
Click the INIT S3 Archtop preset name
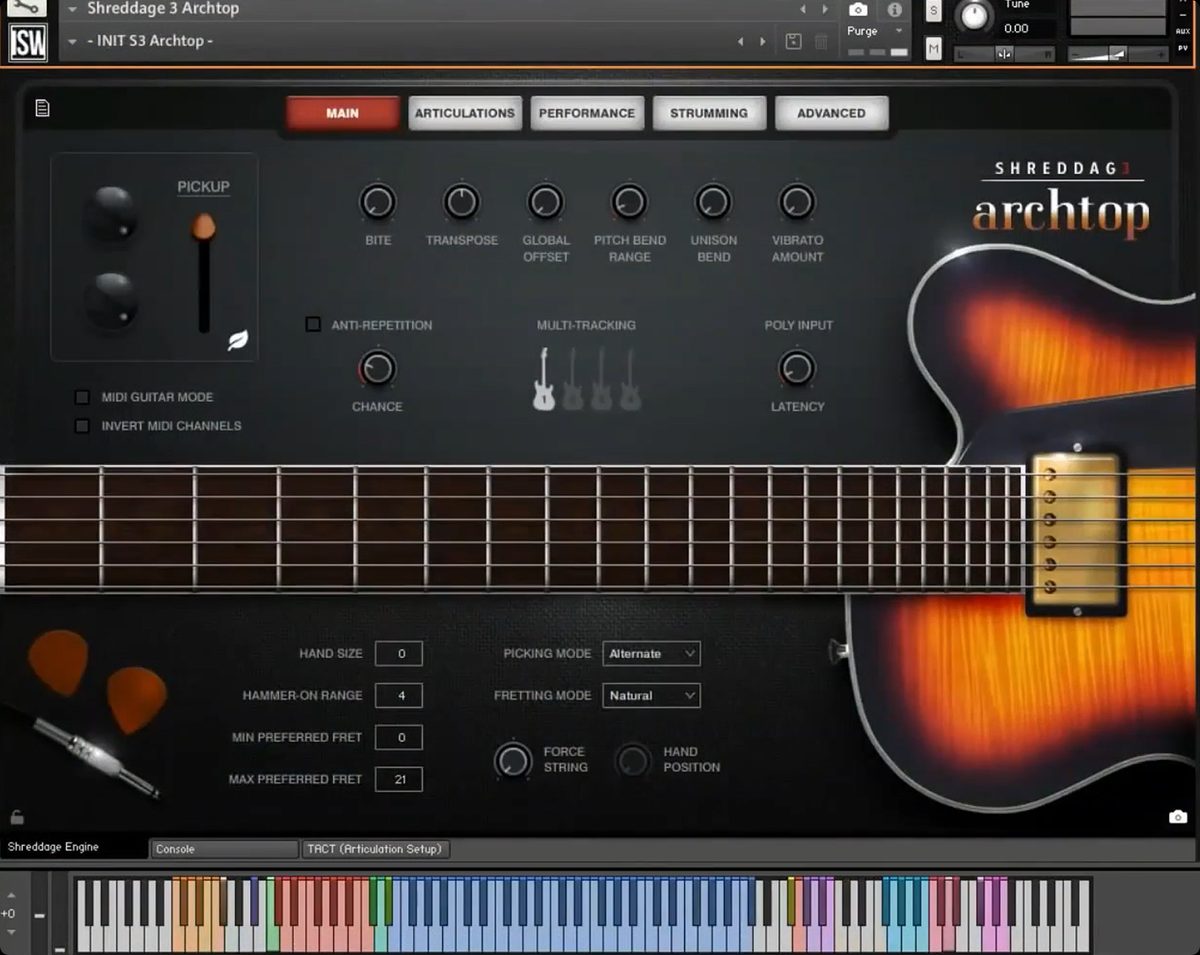tap(149, 41)
